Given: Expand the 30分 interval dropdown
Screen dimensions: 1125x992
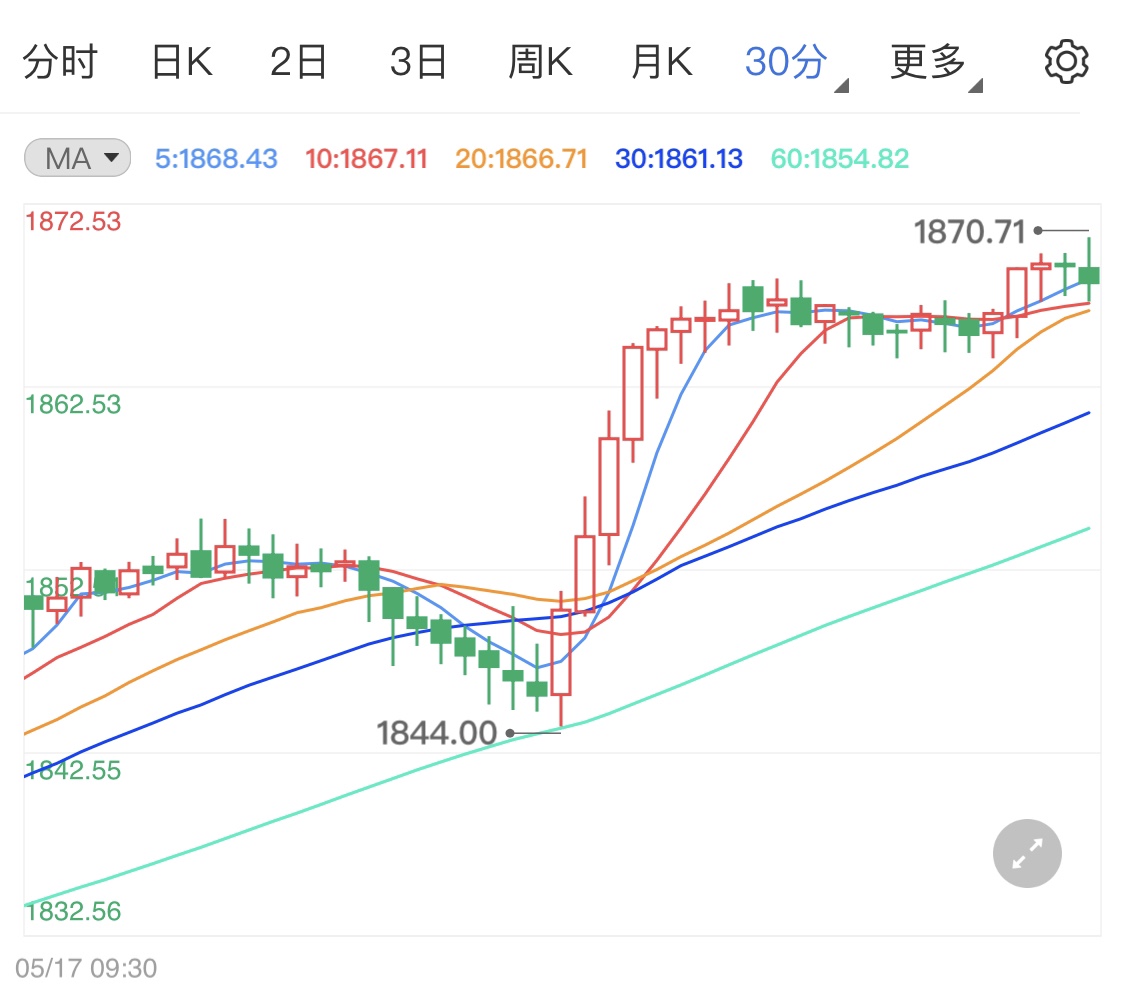Looking at the screenshot, I should click(x=796, y=65).
